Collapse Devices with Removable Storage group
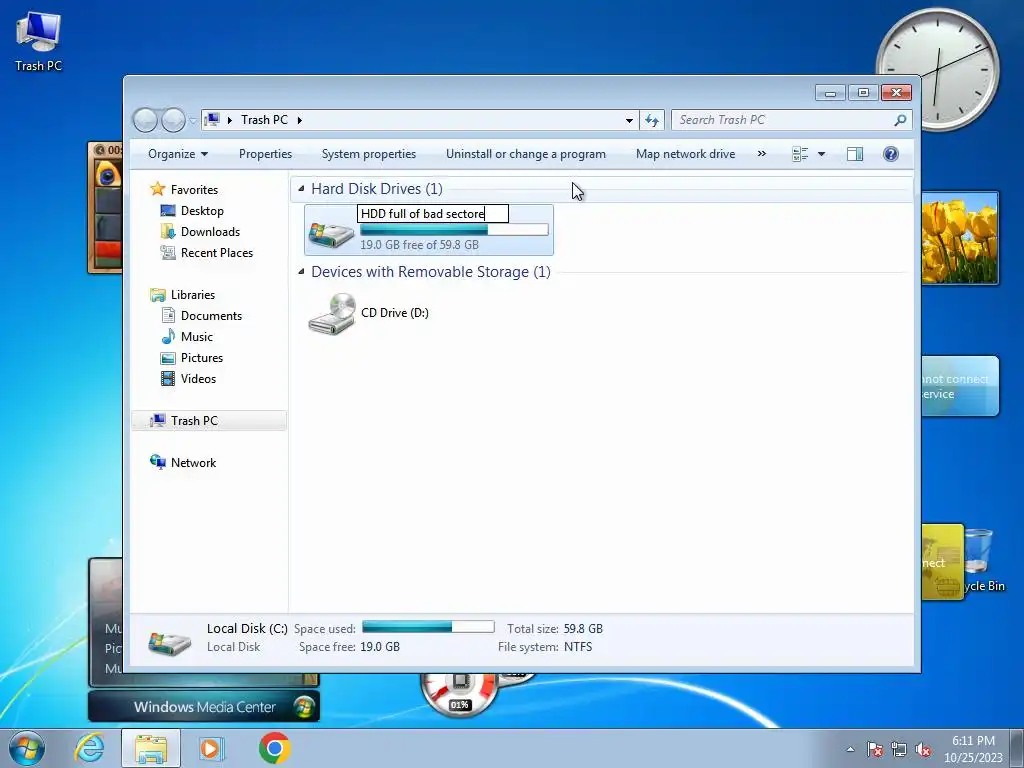1024x768 pixels. pos(301,272)
